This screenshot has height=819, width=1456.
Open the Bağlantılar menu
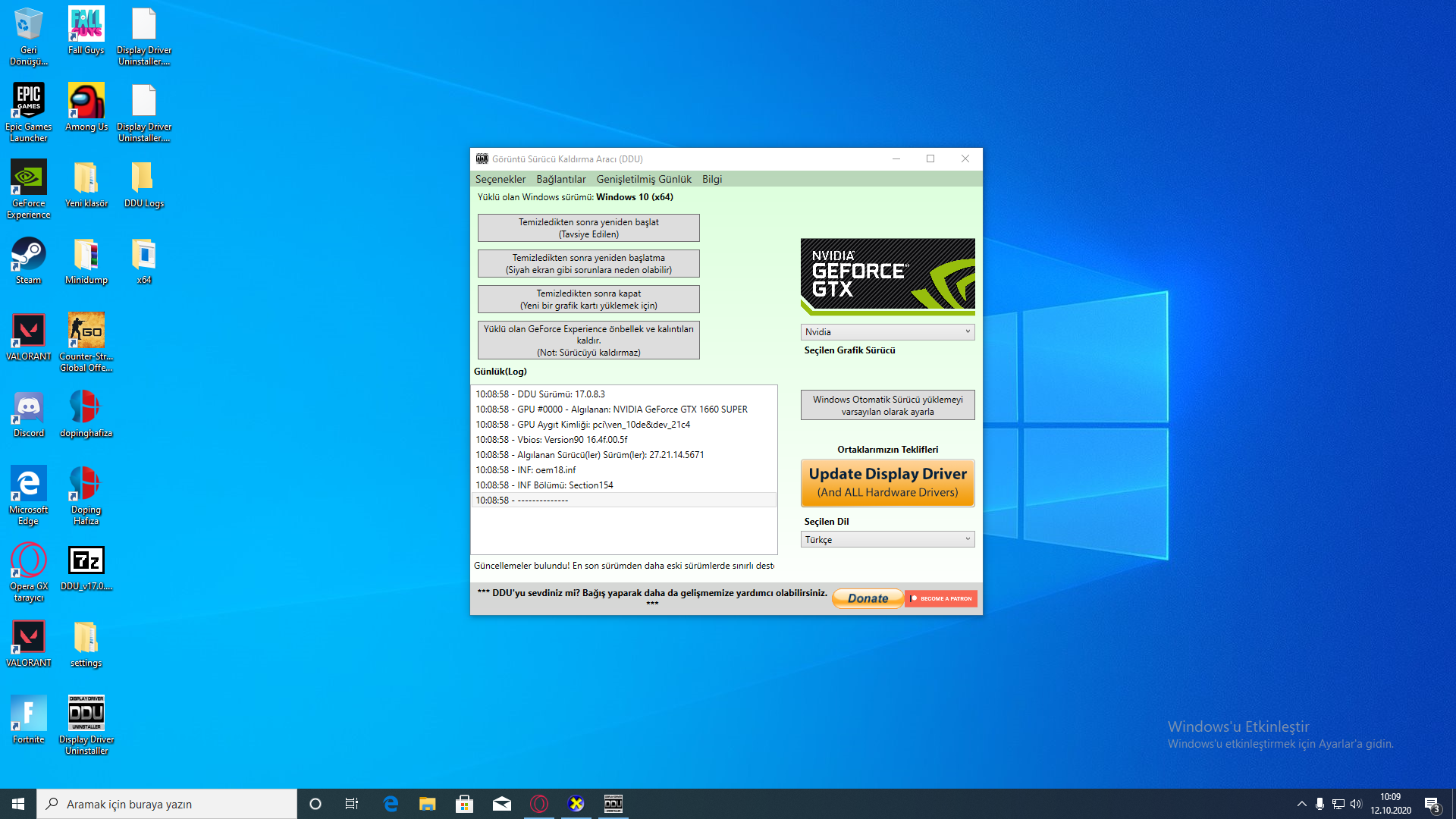[560, 179]
